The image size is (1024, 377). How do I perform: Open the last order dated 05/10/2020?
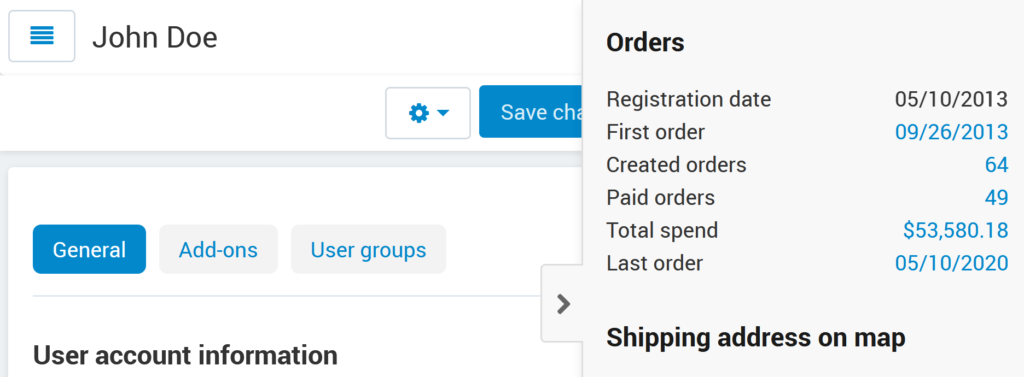pyautogui.click(x=952, y=263)
